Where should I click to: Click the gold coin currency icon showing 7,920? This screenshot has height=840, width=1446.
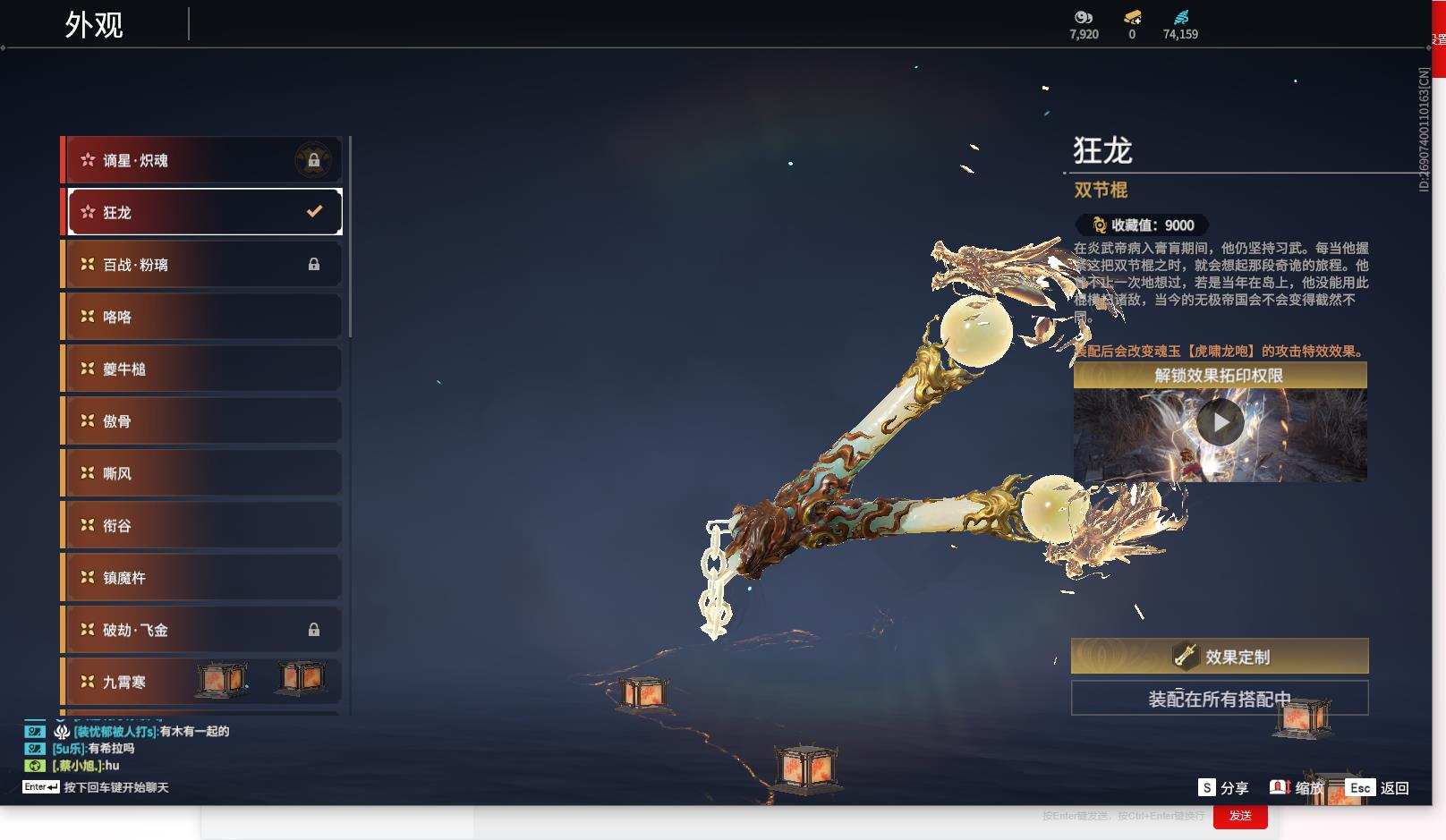pyautogui.click(x=1083, y=18)
